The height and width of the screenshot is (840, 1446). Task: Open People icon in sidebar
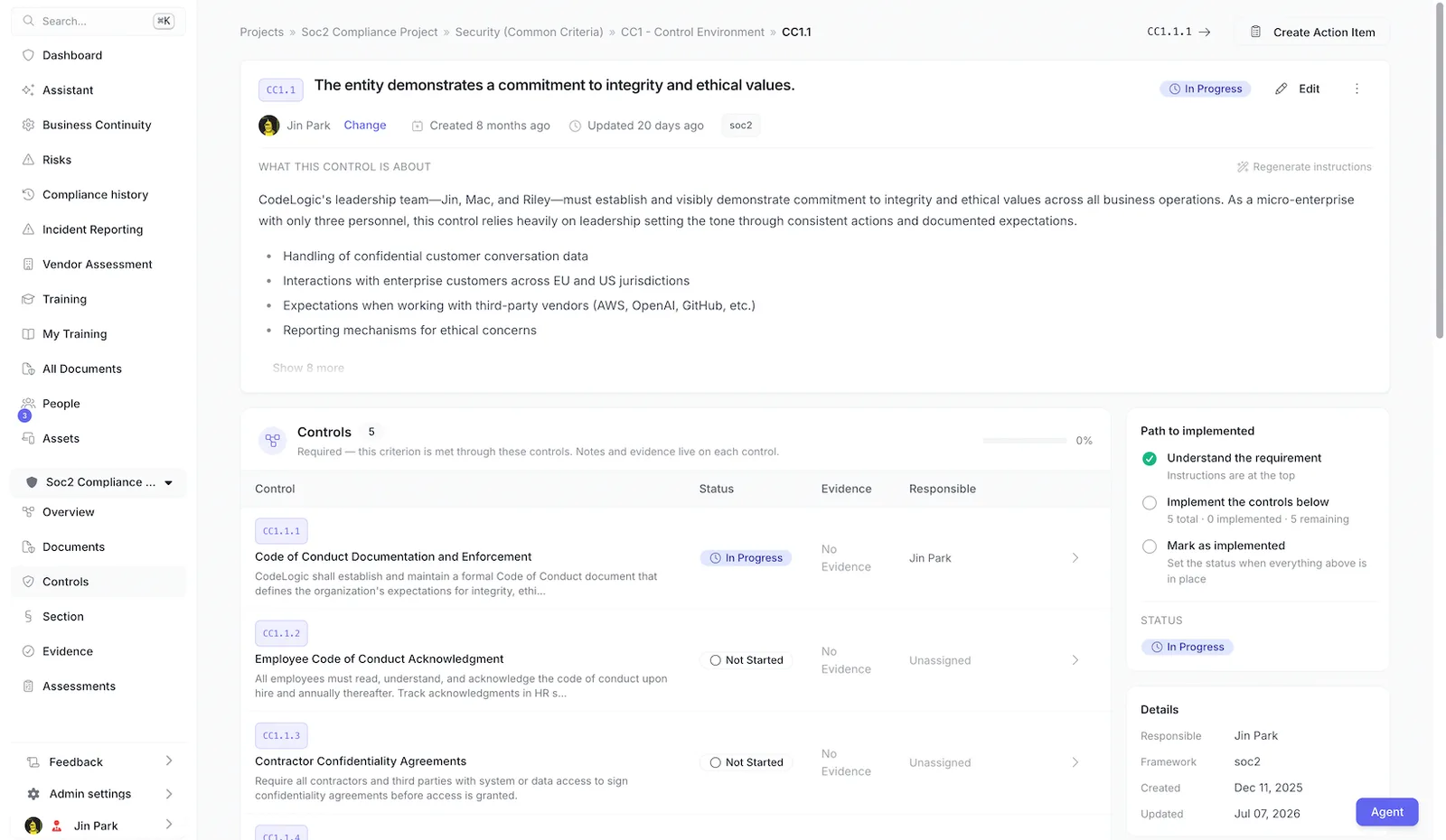(x=28, y=404)
